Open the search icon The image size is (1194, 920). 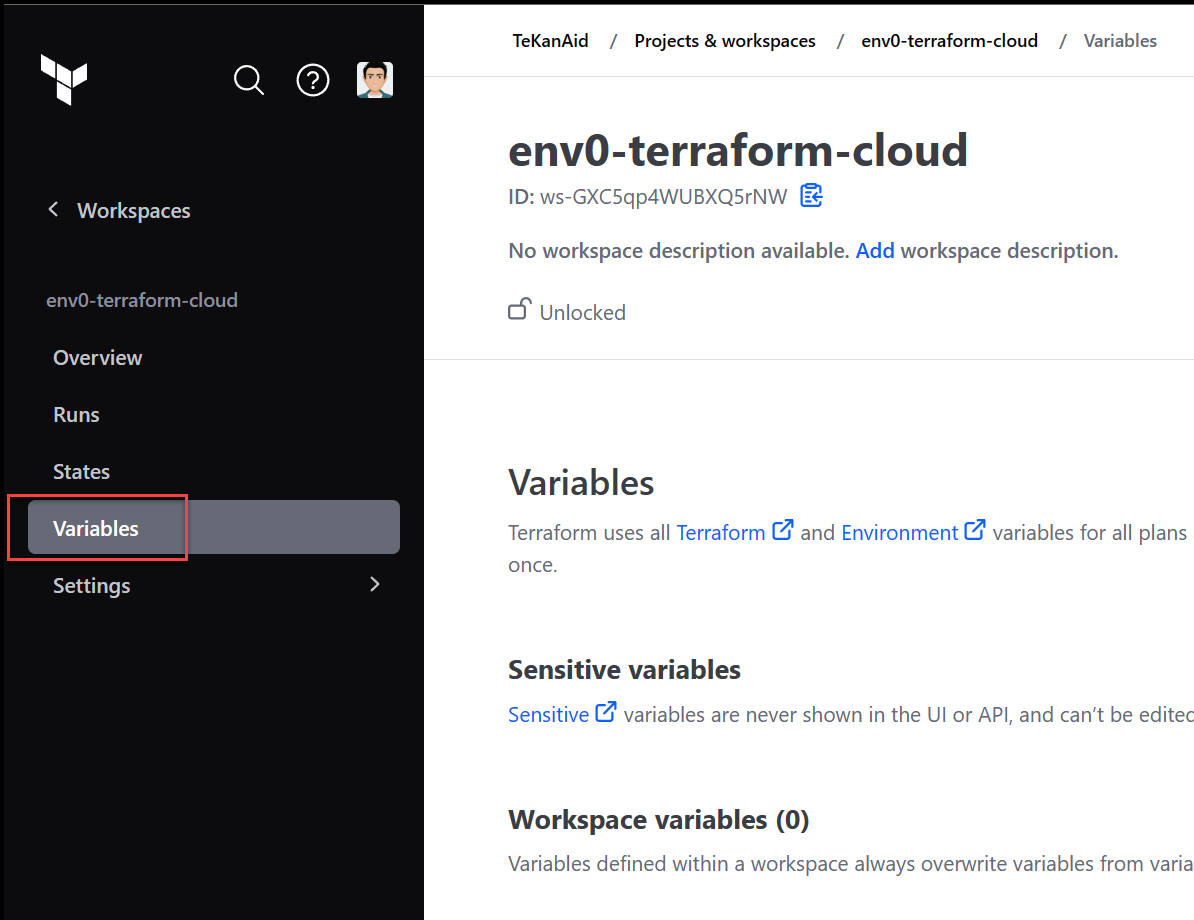click(x=248, y=80)
